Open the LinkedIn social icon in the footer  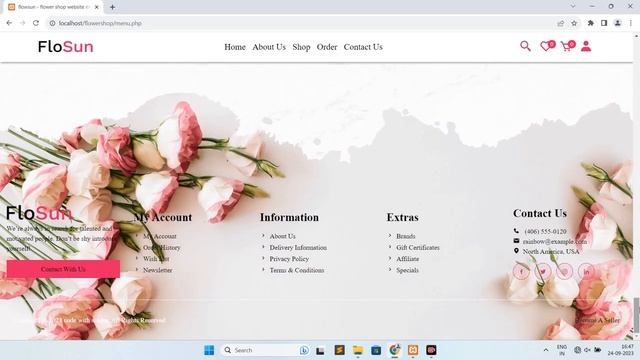[586, 271]
